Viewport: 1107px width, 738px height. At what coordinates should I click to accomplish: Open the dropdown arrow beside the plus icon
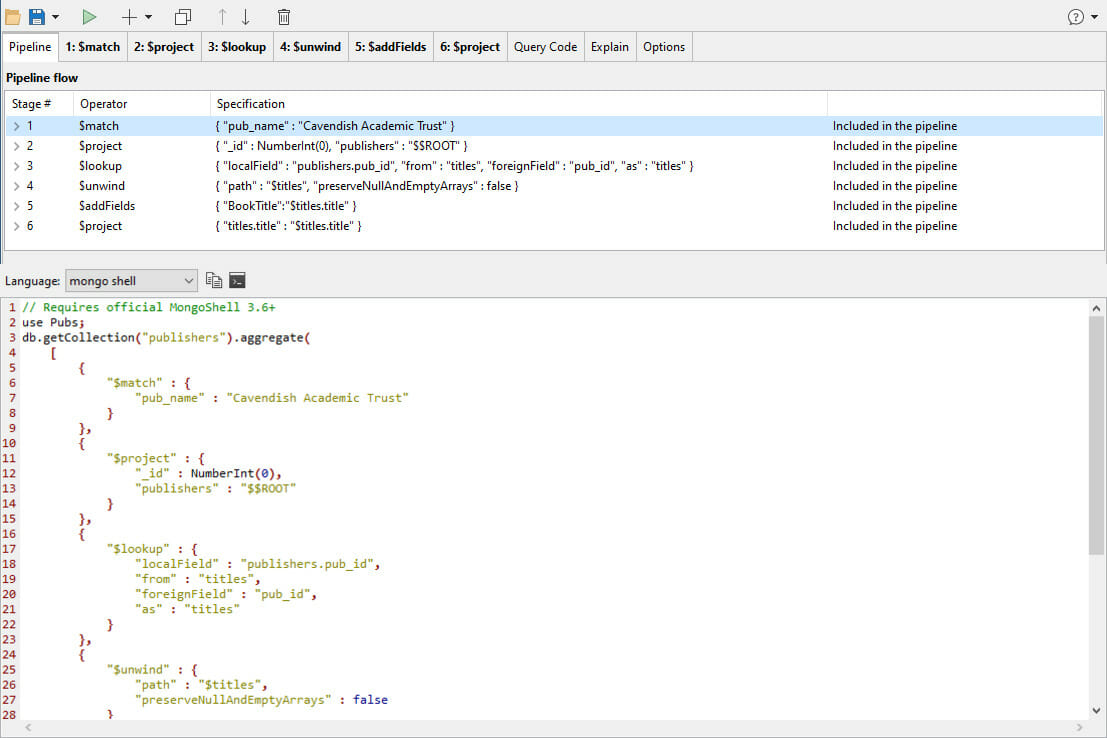[x=149, y=17]
